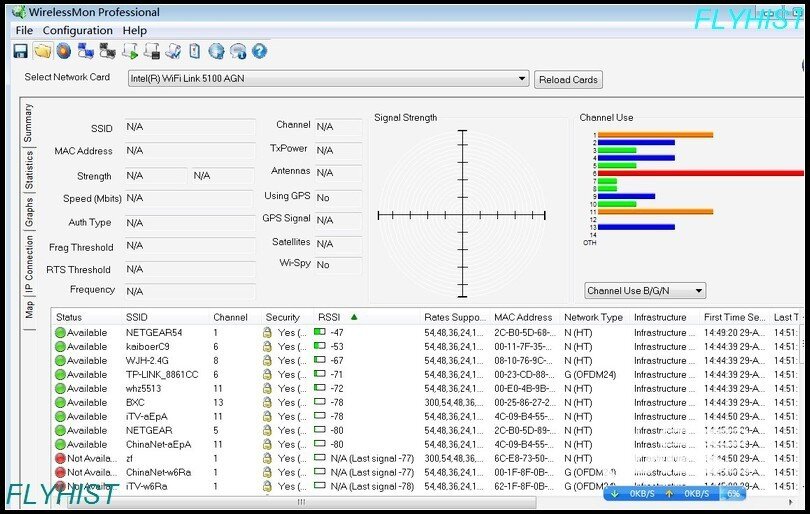
Task: Switch to the Statistics side tab
Action: coord(28,170)
